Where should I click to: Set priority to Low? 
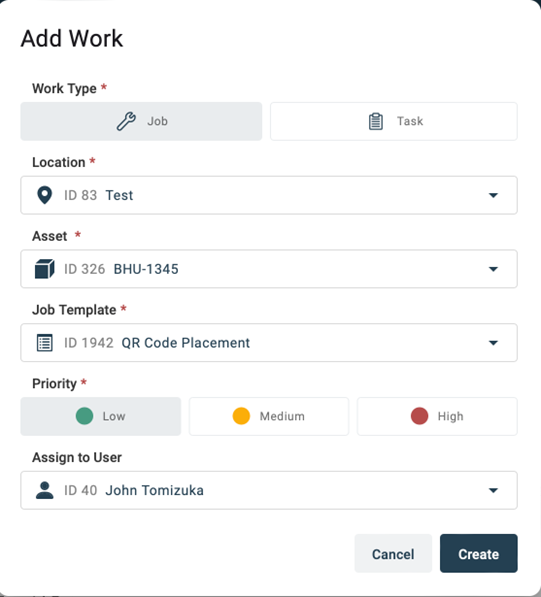click(101, 417)
